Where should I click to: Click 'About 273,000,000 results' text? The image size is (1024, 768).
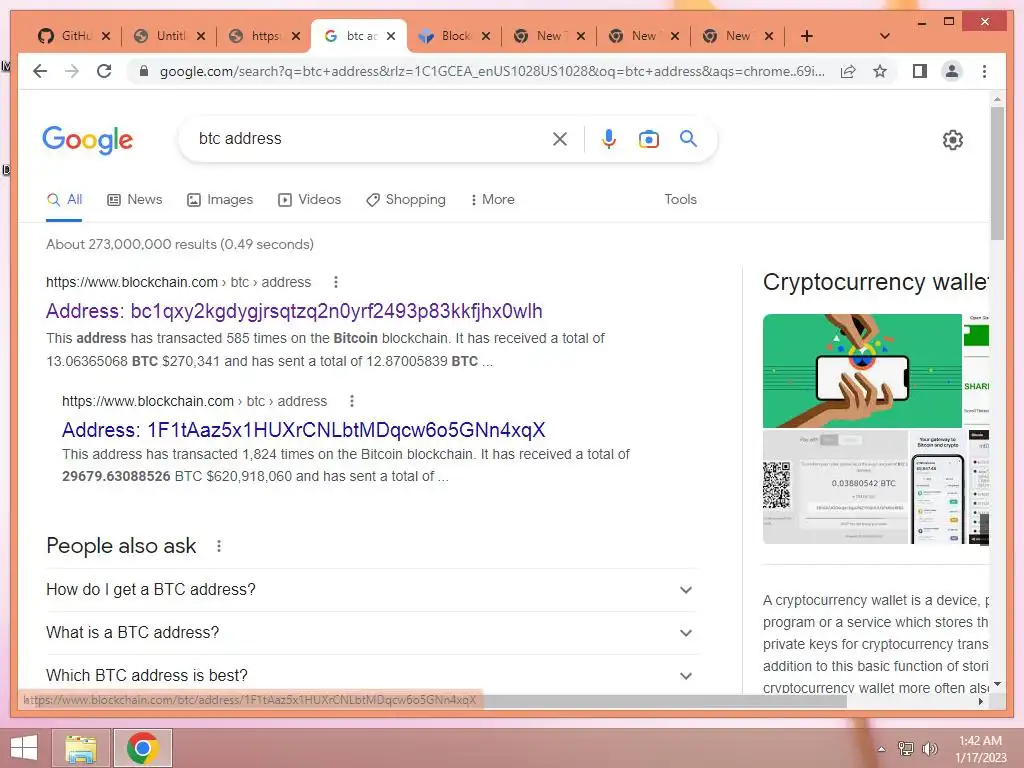[180, 244]
